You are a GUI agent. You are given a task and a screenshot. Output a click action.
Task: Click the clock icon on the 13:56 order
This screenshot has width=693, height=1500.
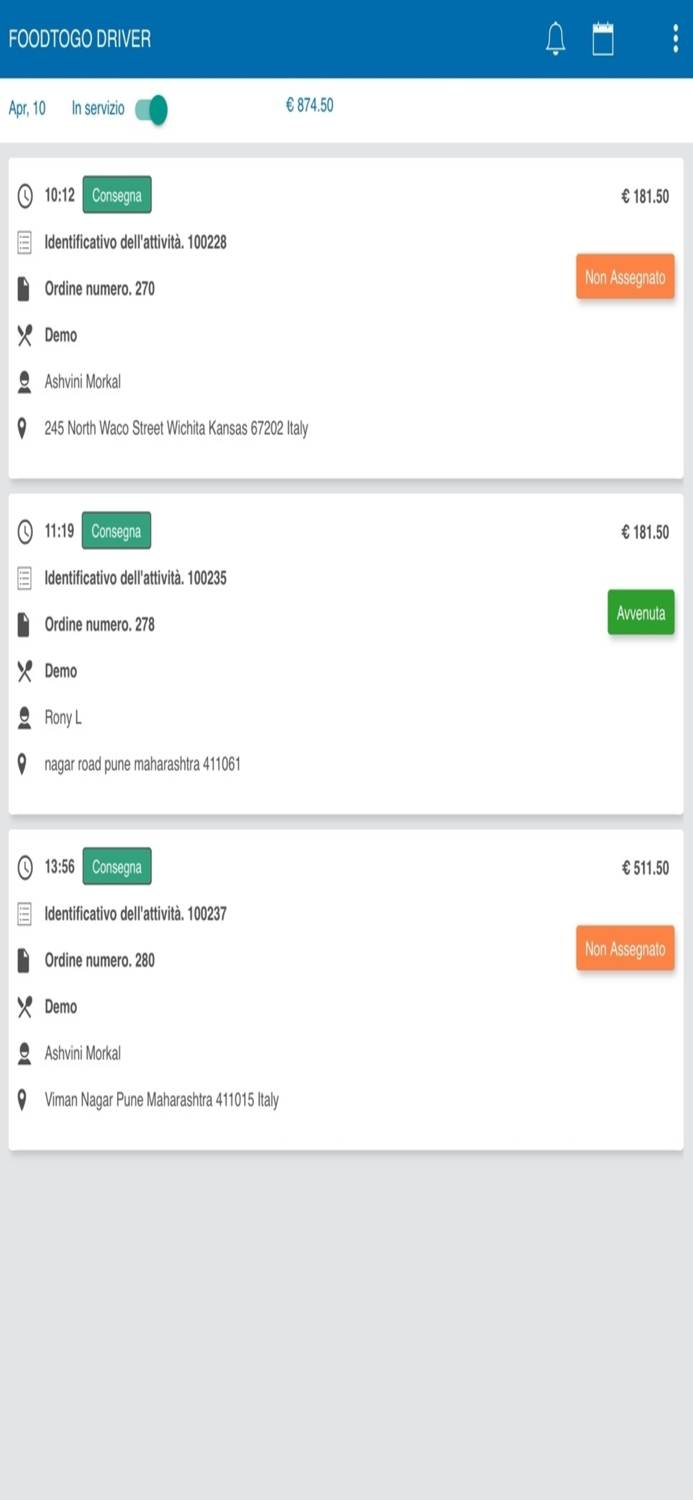(x=26, y=868)
